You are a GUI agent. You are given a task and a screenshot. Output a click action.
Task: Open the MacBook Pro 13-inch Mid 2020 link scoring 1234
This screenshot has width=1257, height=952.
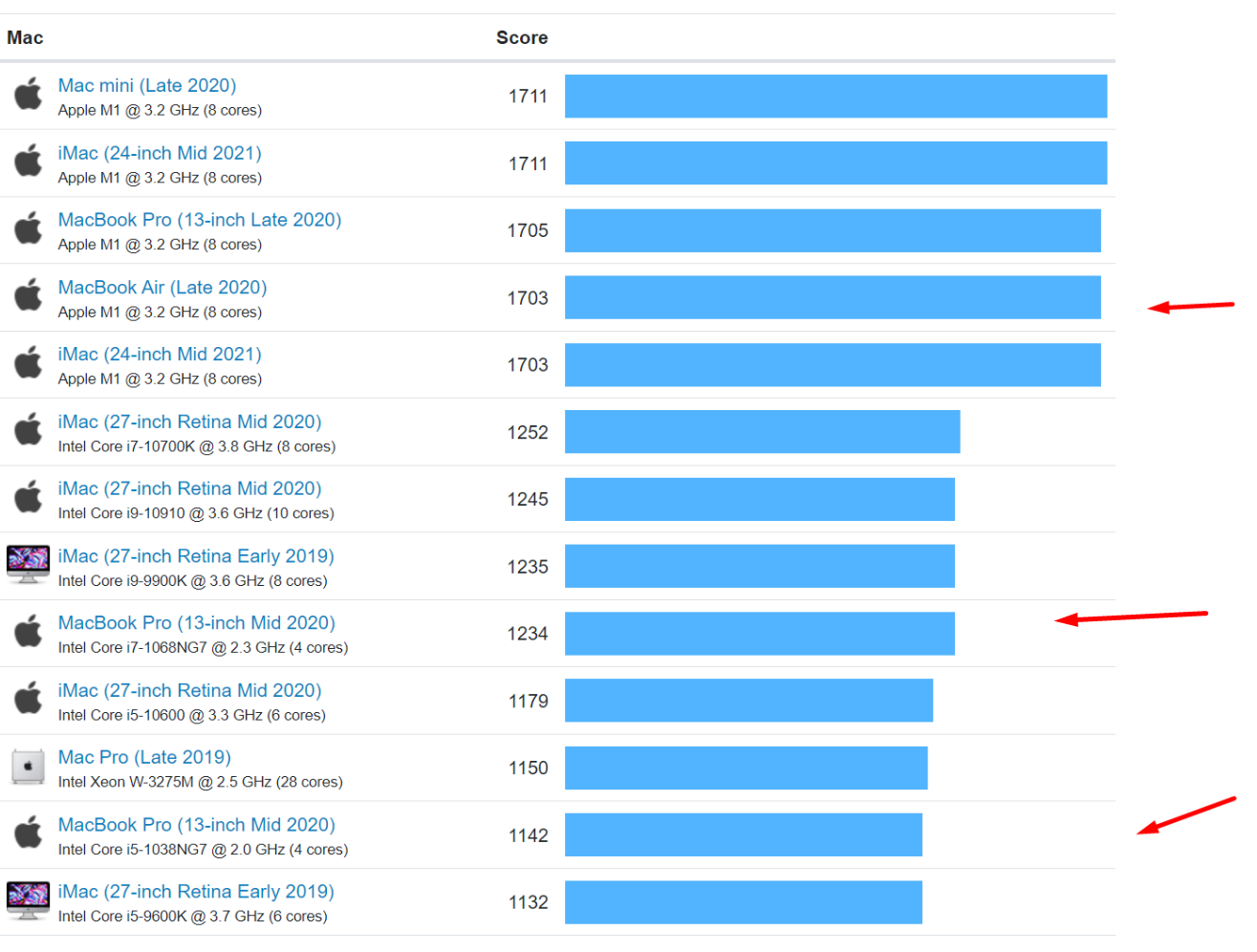pos(197,623)
